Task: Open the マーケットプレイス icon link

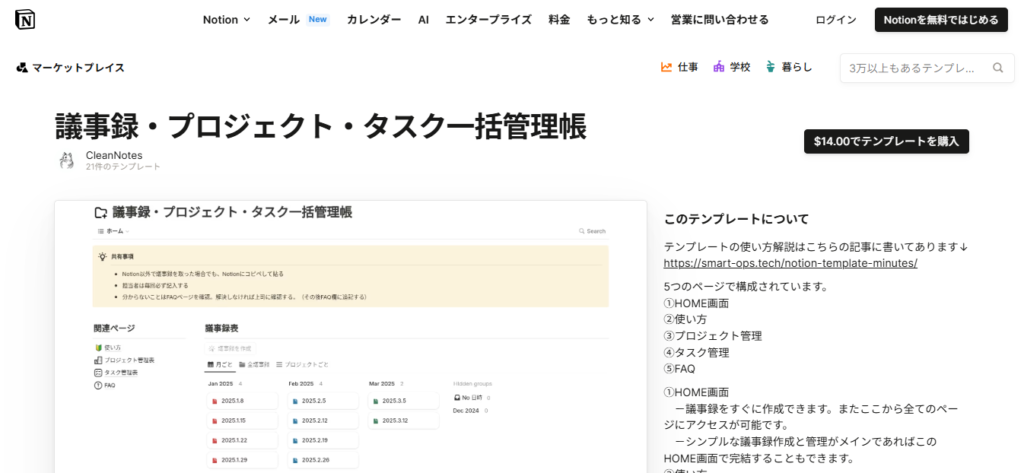Action: [22, 67]
